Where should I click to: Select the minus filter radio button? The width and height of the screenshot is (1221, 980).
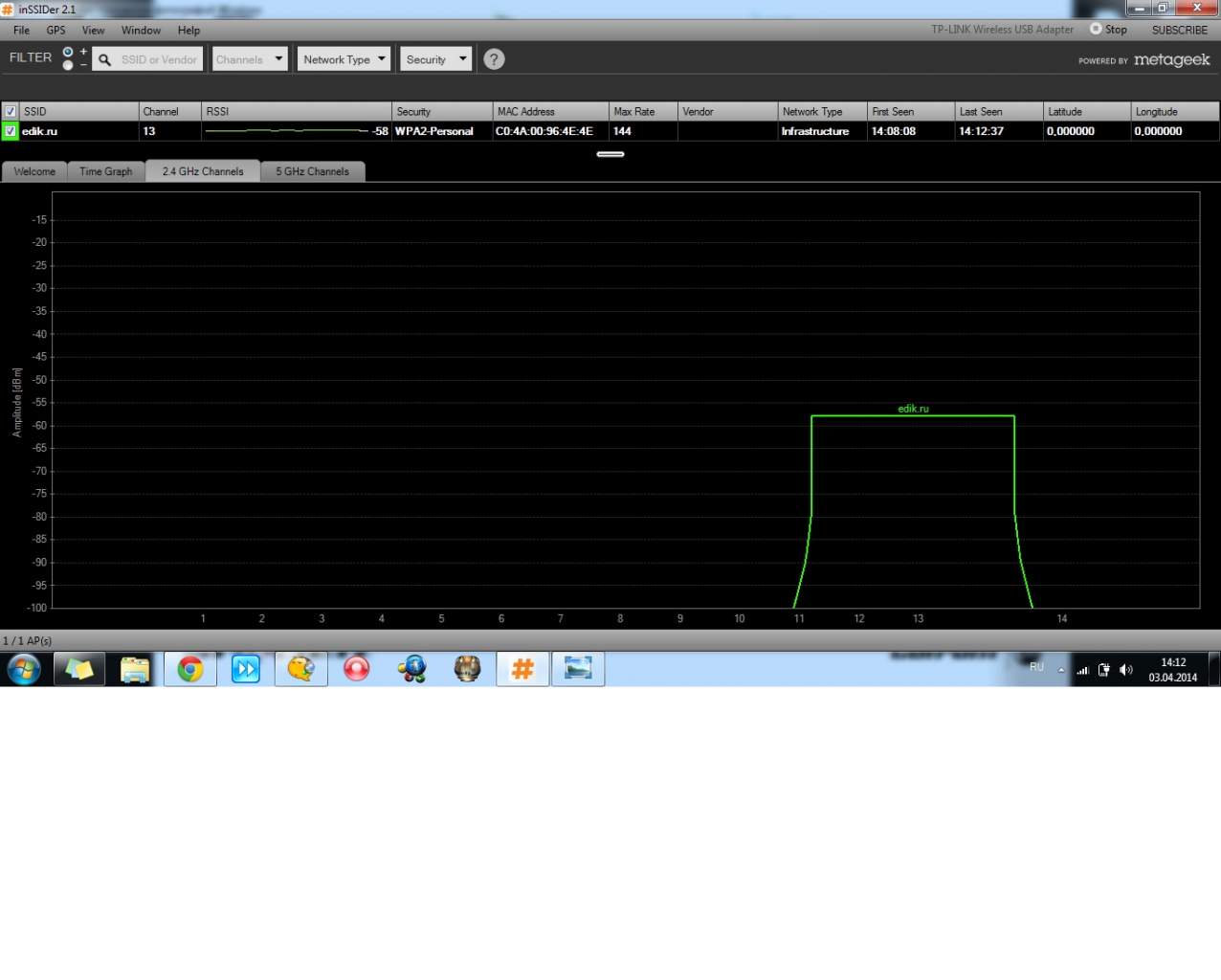(x=68, y=65)
